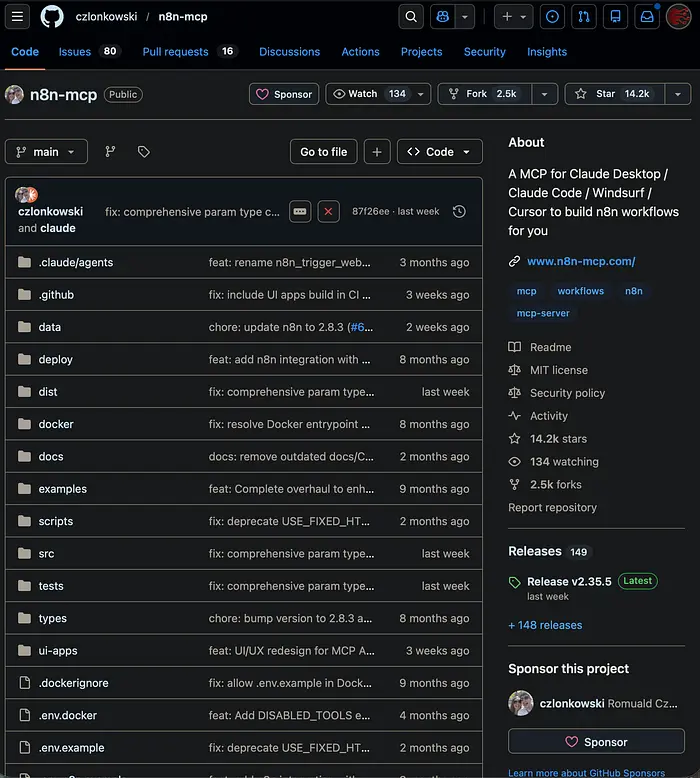The width and height of the screenshot is (700, 778).
Task: Open the Fork options dropdown arrow
Action: click(x=544, y=94)
